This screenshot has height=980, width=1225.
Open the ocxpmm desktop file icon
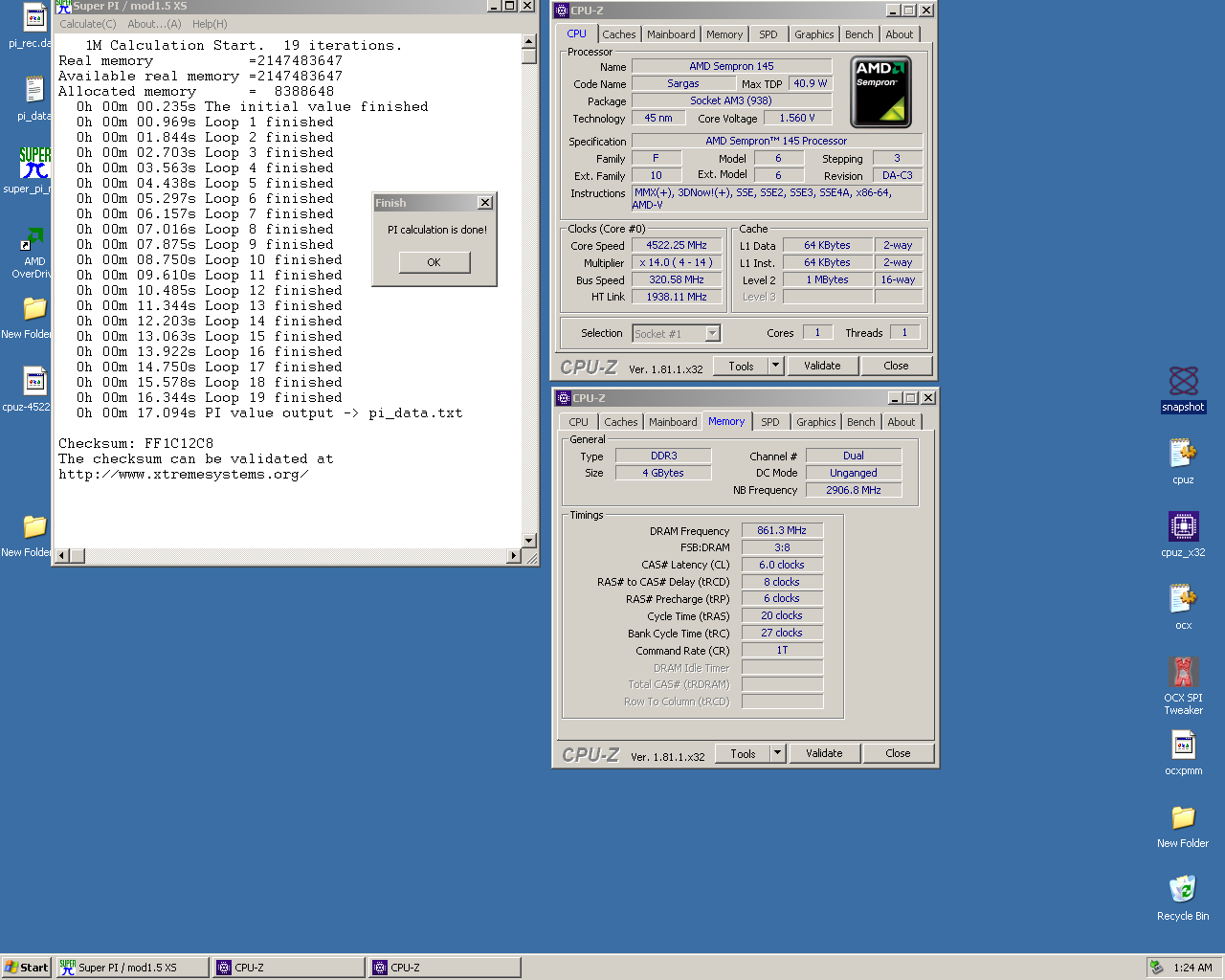[x=1183, y=745]
